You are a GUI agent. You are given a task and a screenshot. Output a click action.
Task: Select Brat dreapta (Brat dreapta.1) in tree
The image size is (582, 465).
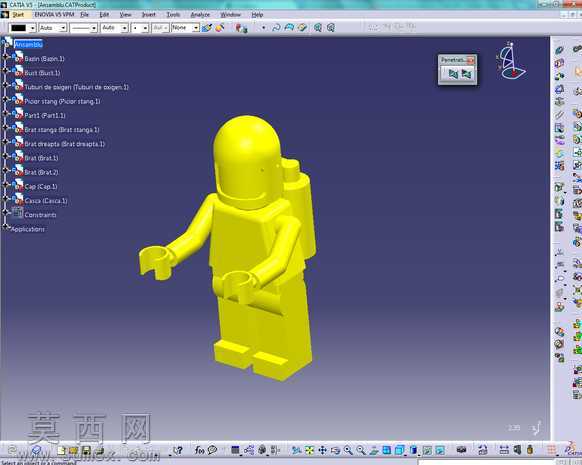(65, 144)
